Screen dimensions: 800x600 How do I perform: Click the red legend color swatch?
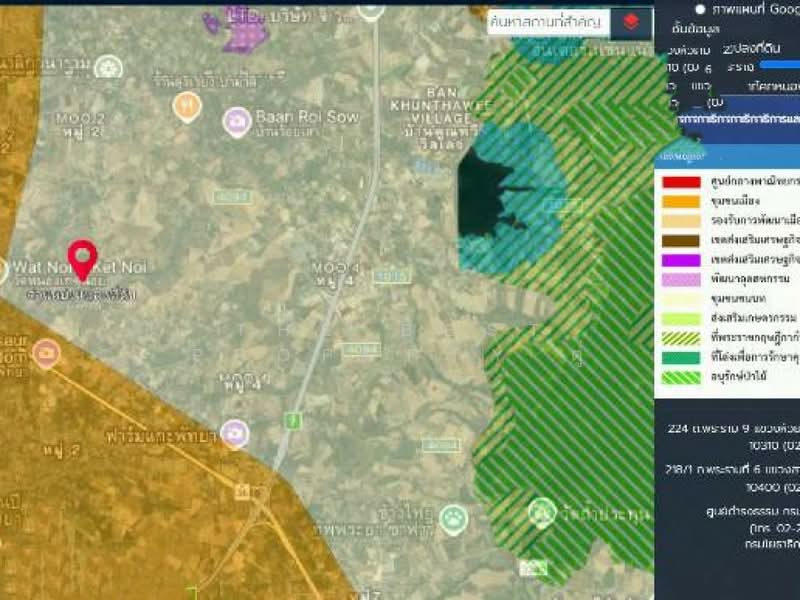click(679, 182)
